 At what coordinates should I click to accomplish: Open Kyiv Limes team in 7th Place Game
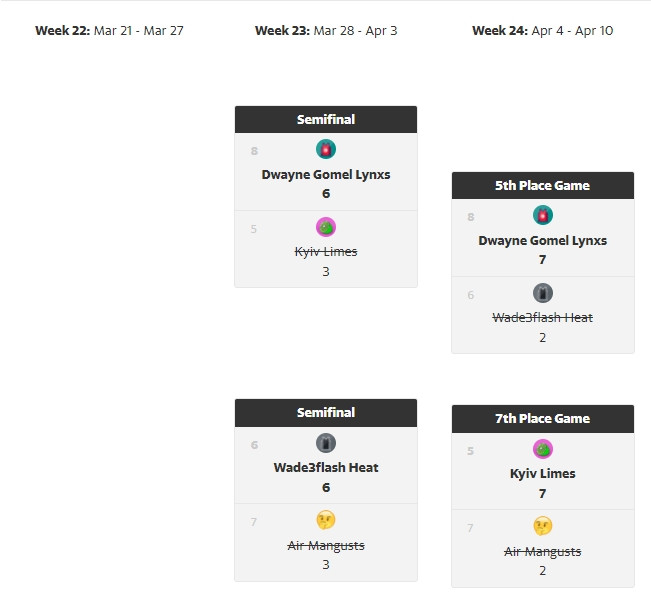pos(543,474)
